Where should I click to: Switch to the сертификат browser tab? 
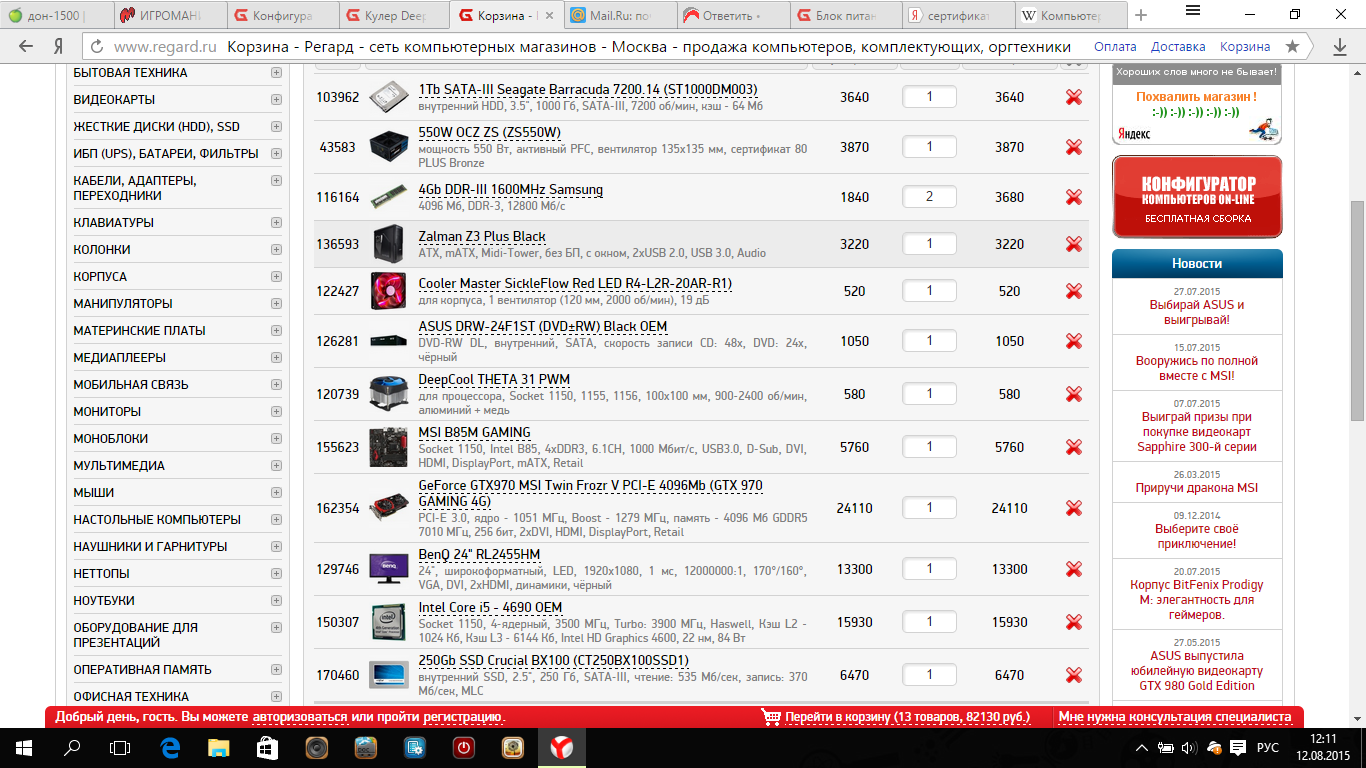(x=960, y=16)
